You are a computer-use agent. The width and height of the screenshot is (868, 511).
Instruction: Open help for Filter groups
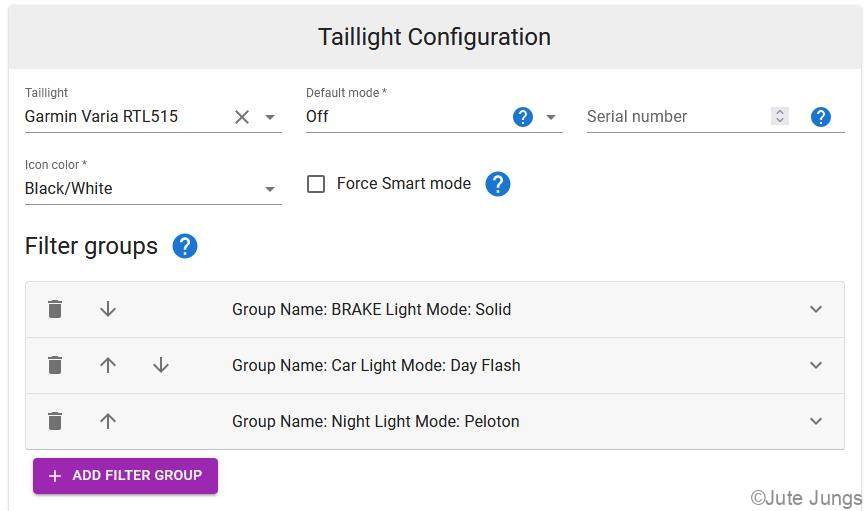(x=185, y=246)
